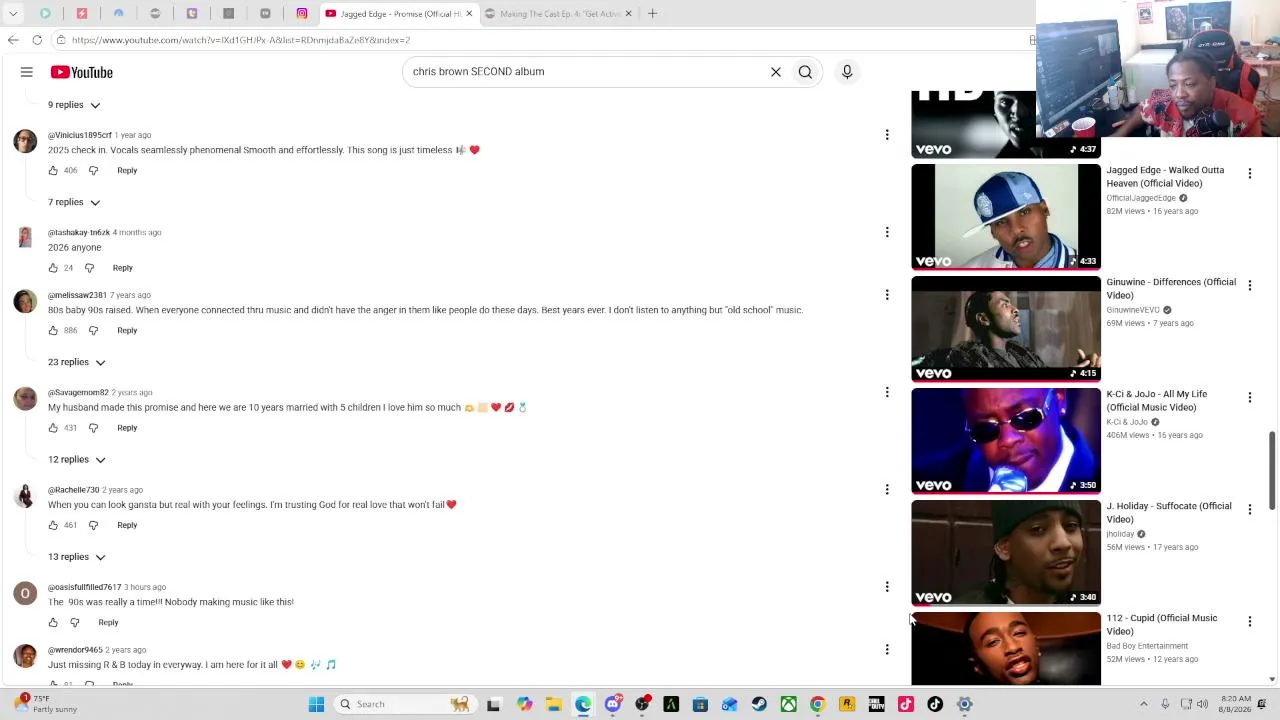Open options for J. Holiday - Suffocate video
The image size is (1280, 720).
click(1249, 510)
